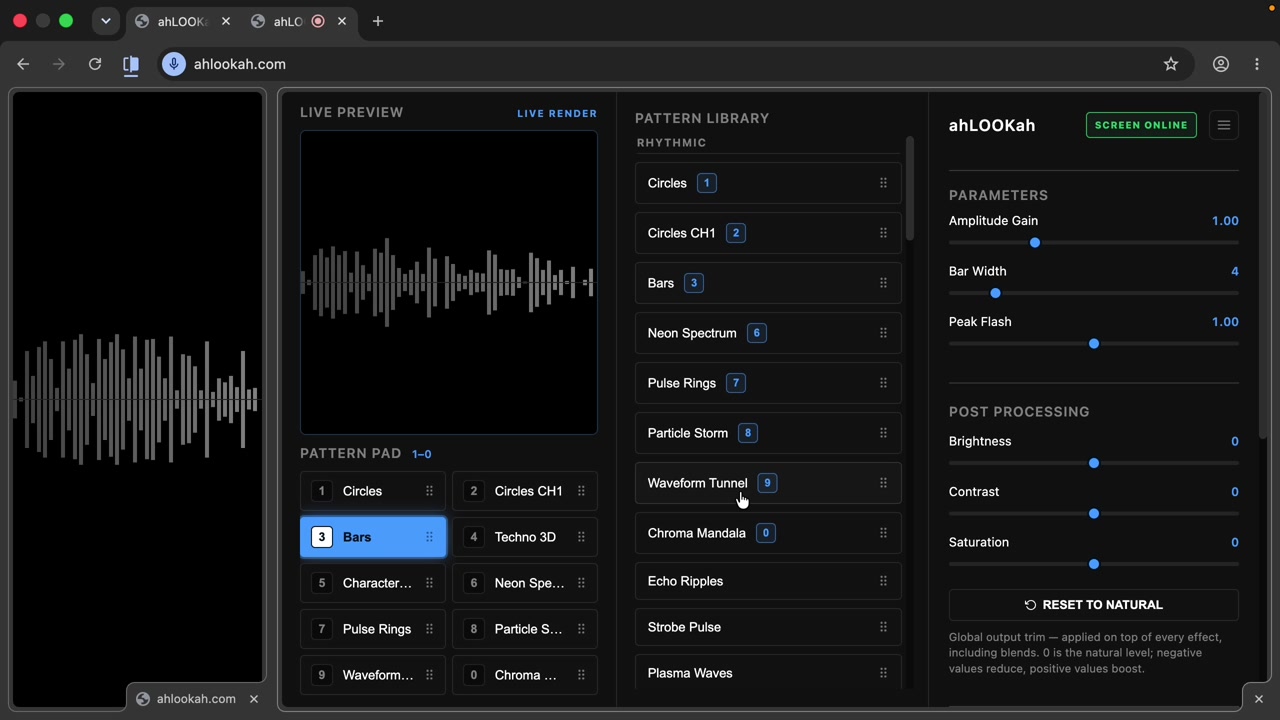Choose Chroma Mandala in the Pattern Library
Screen dimensions: 1280x720
click(768, 533)
